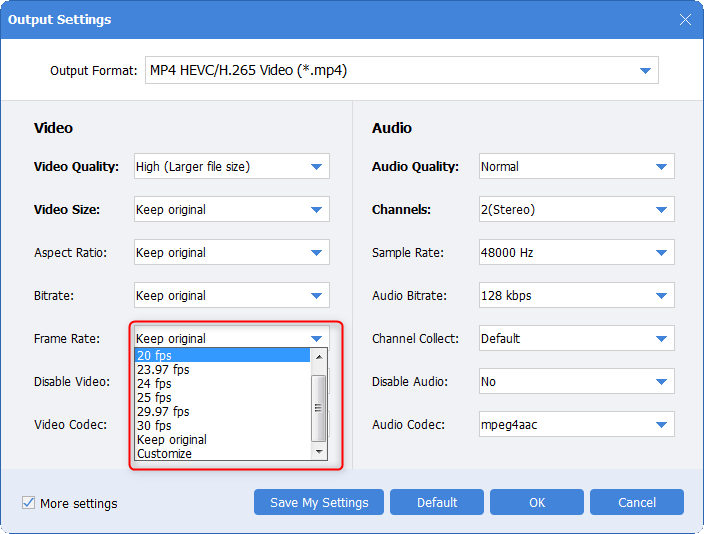Screen dimensions: 704x534
Task: Open the Audio Codec dropdown
Action: (x=576, y=424)
